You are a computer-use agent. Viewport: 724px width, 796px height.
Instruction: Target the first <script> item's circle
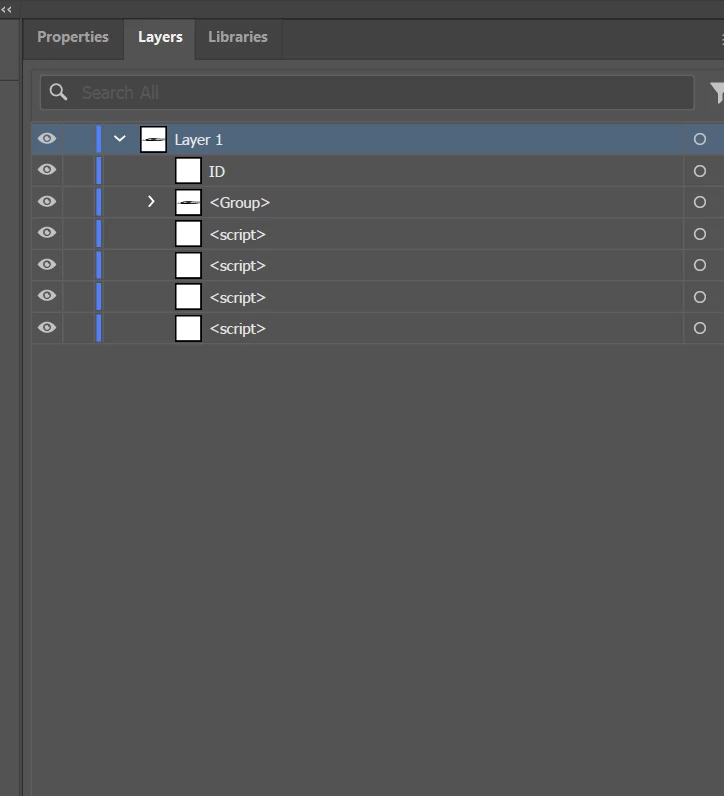(x=700, y=234)
